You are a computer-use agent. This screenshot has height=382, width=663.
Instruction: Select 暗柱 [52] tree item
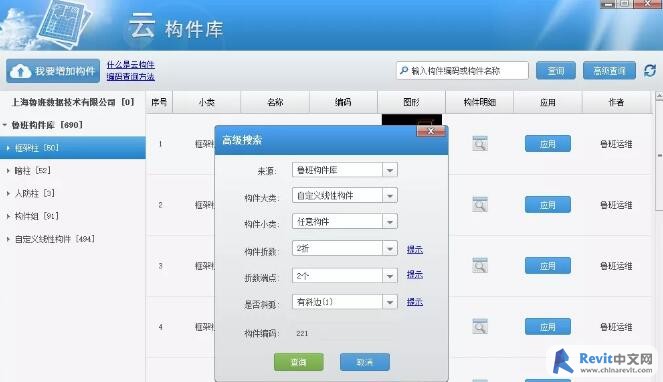(32, 170)
